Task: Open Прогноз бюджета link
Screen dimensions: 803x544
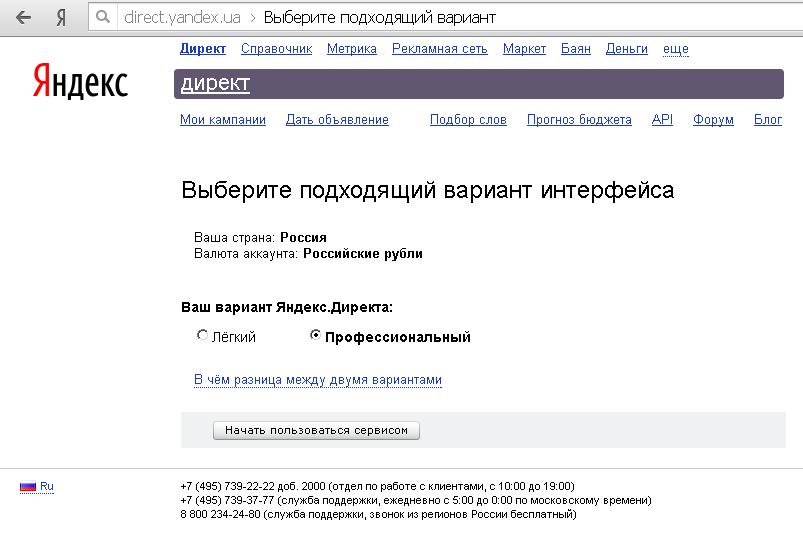Action: [x=579, y=119]
